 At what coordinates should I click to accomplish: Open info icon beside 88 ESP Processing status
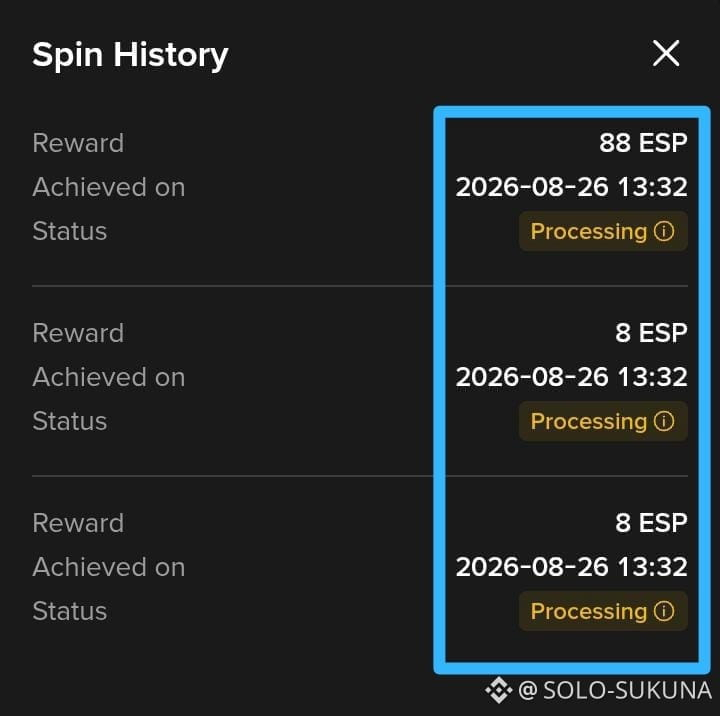(664, 231)
